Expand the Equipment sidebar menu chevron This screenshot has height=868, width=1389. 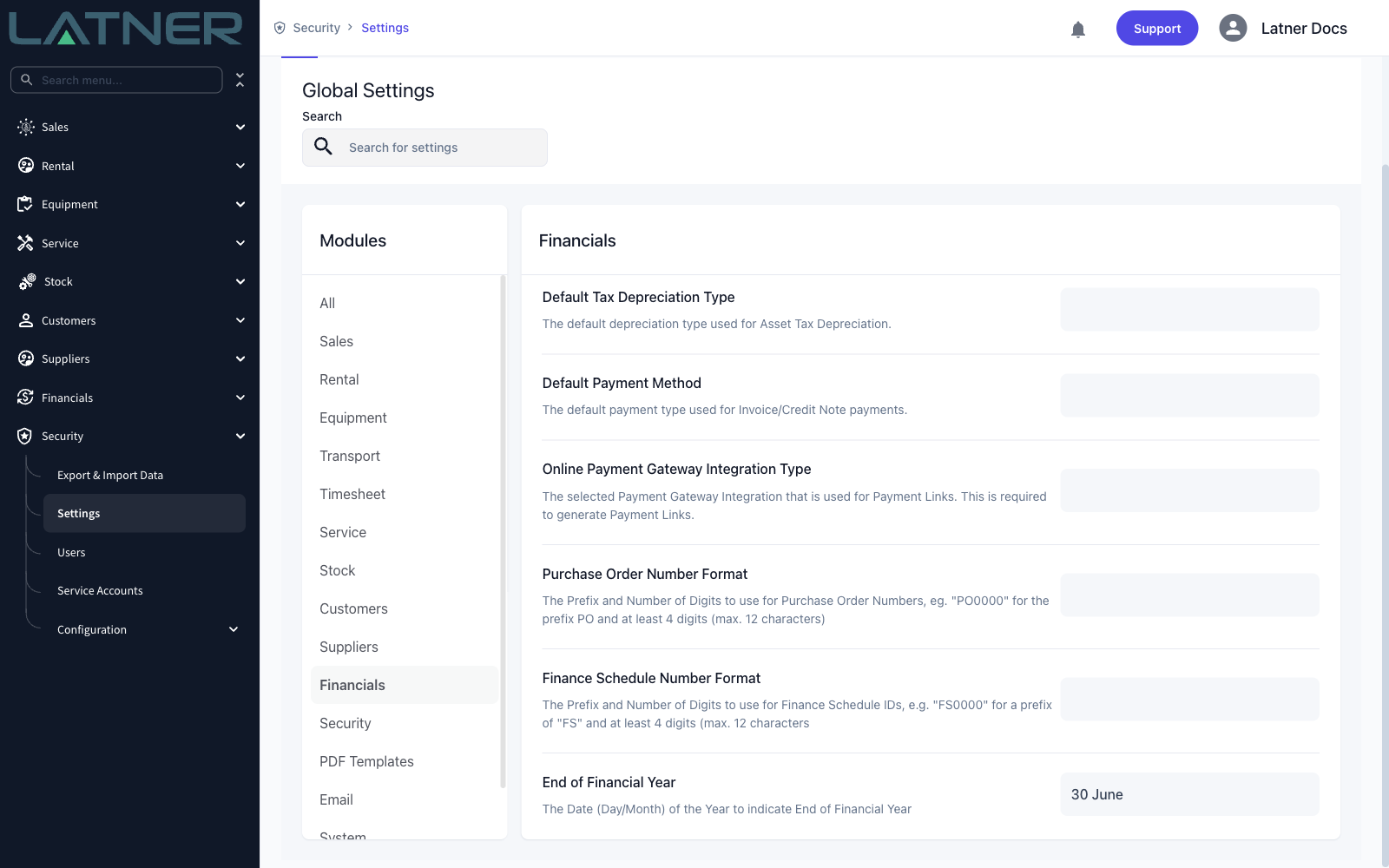(x=240, y=204)
